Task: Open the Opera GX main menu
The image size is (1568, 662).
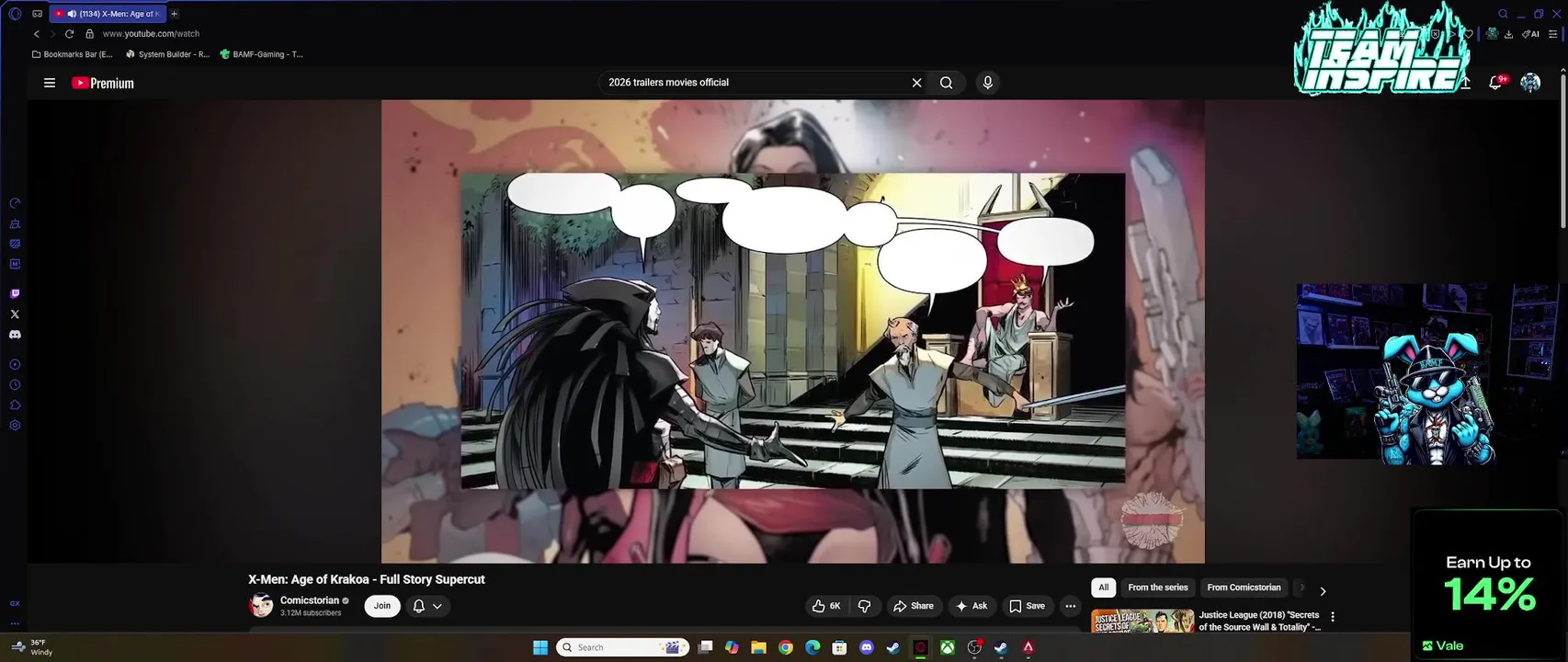Action: tap(15, 14)
